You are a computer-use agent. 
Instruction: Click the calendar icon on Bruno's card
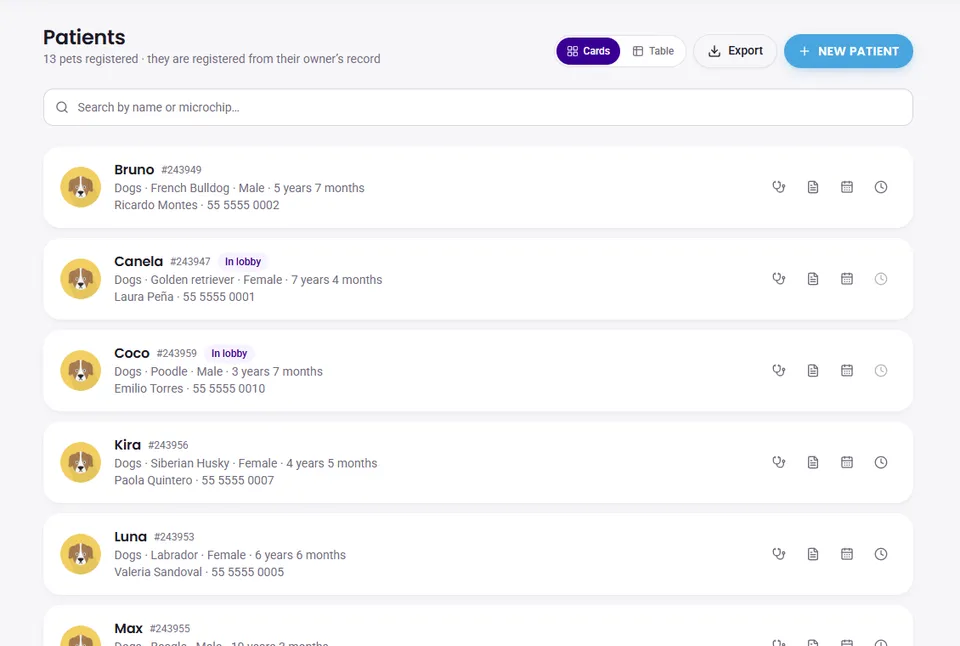point(847,187)
